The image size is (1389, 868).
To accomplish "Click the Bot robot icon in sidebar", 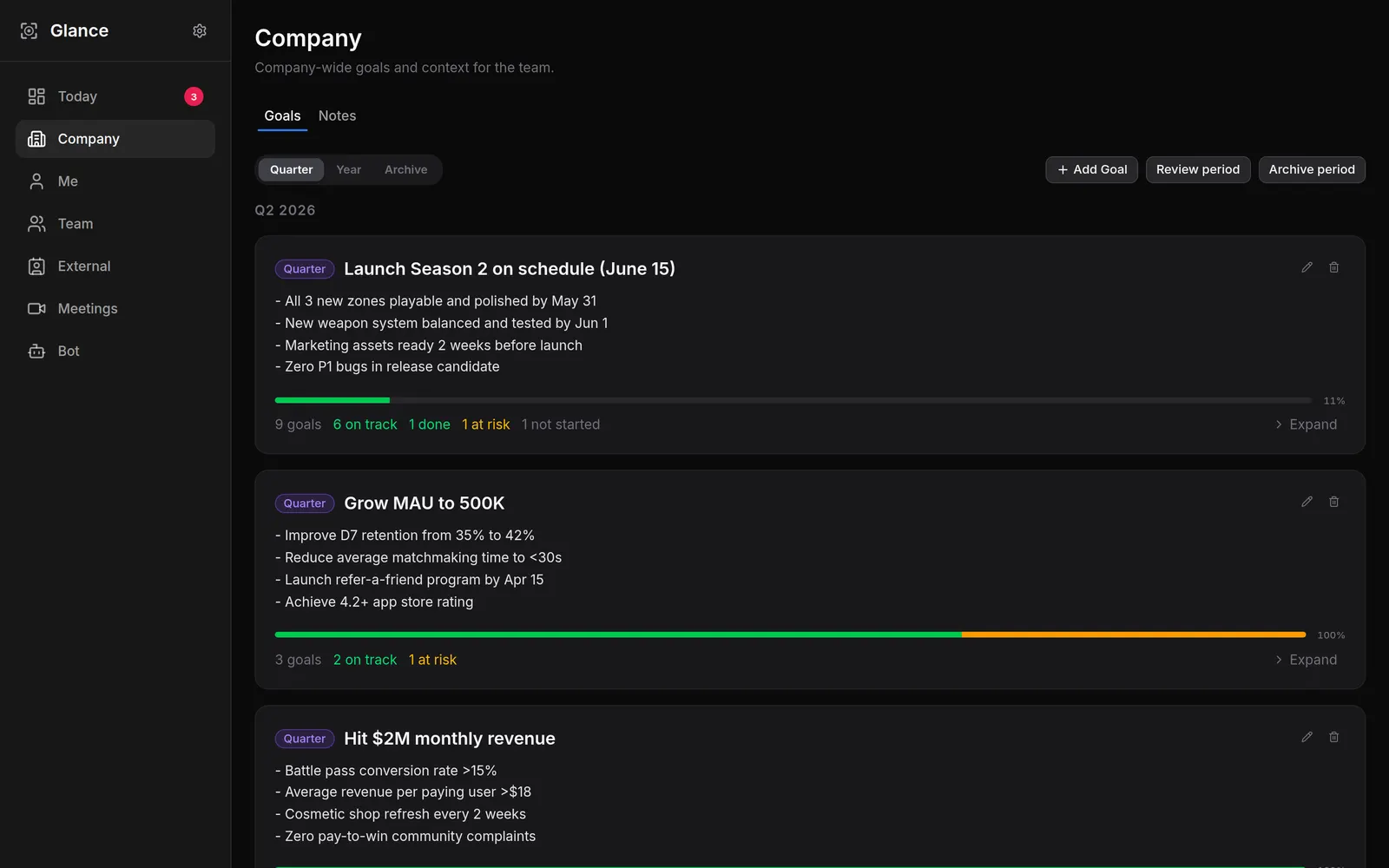I will [x=36, y=352].
